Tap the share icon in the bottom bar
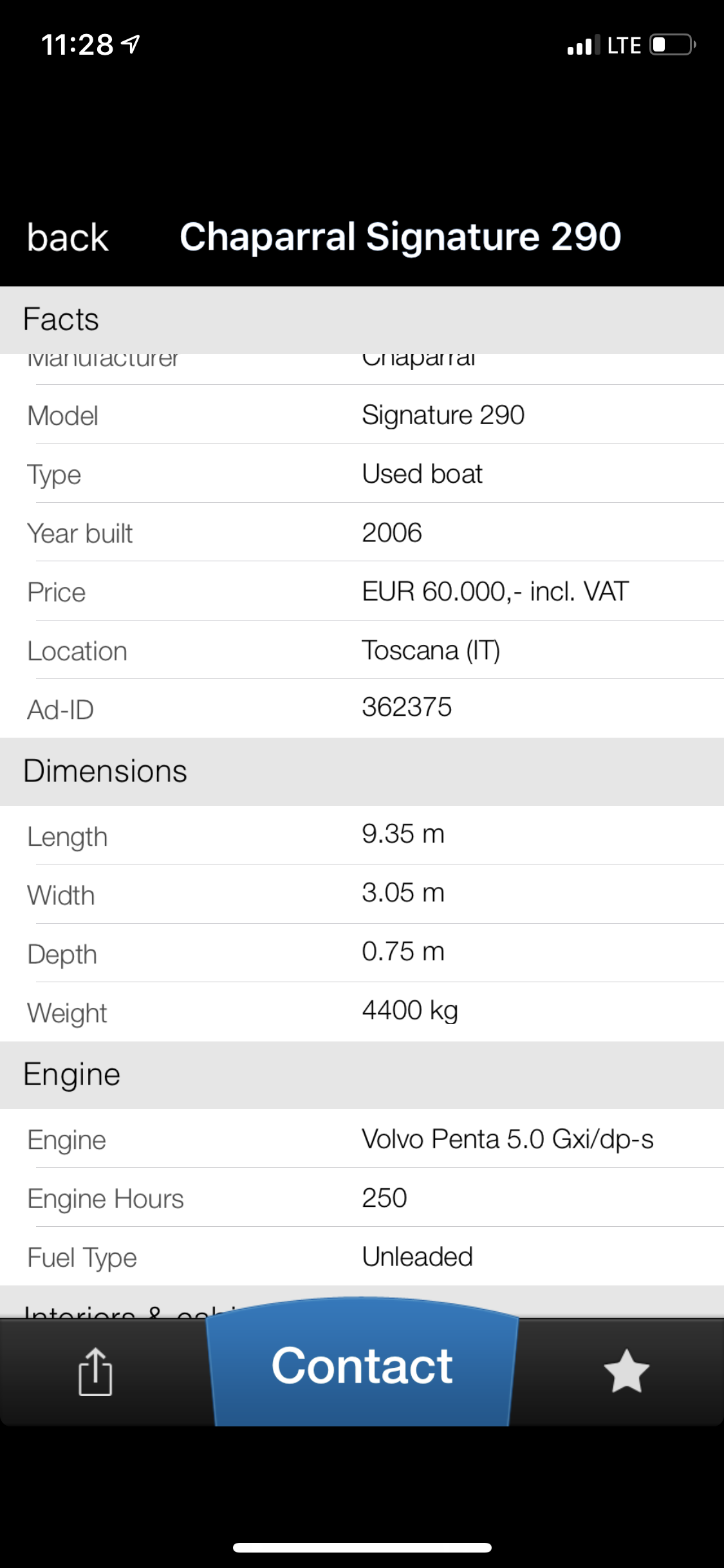 (95, 1372)
